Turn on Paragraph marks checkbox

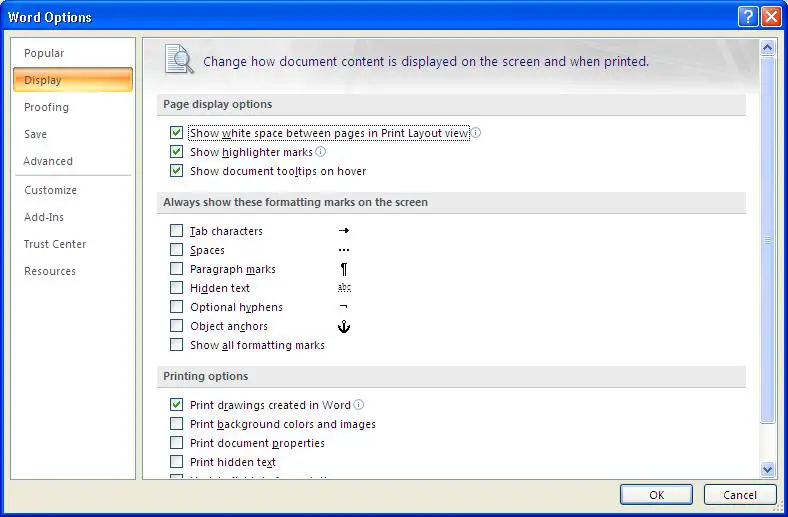176,269
